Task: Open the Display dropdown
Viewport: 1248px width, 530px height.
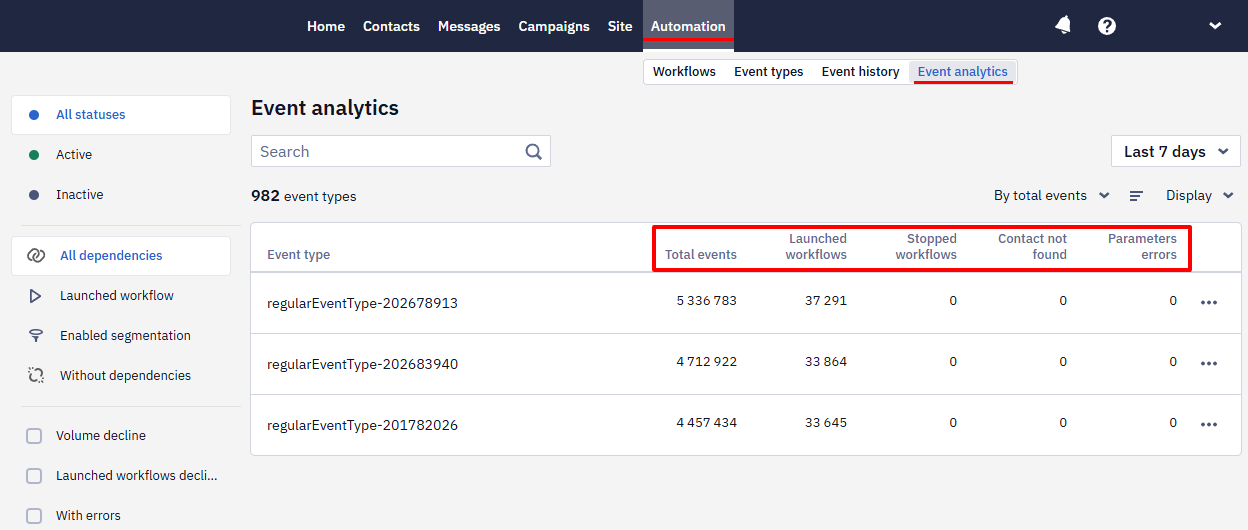Action: click(1200, 196)
